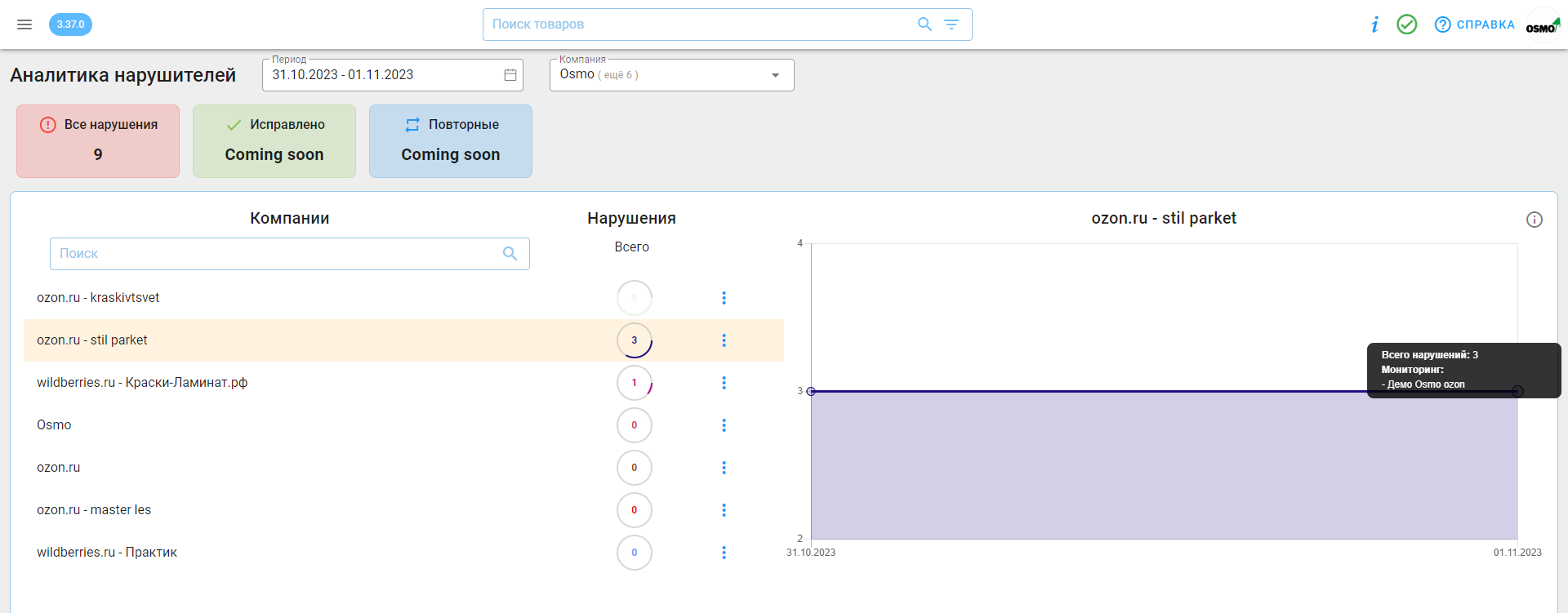Click violation count 0 circle for Osmo
The image size is (1568, 613).
(635, 425)
